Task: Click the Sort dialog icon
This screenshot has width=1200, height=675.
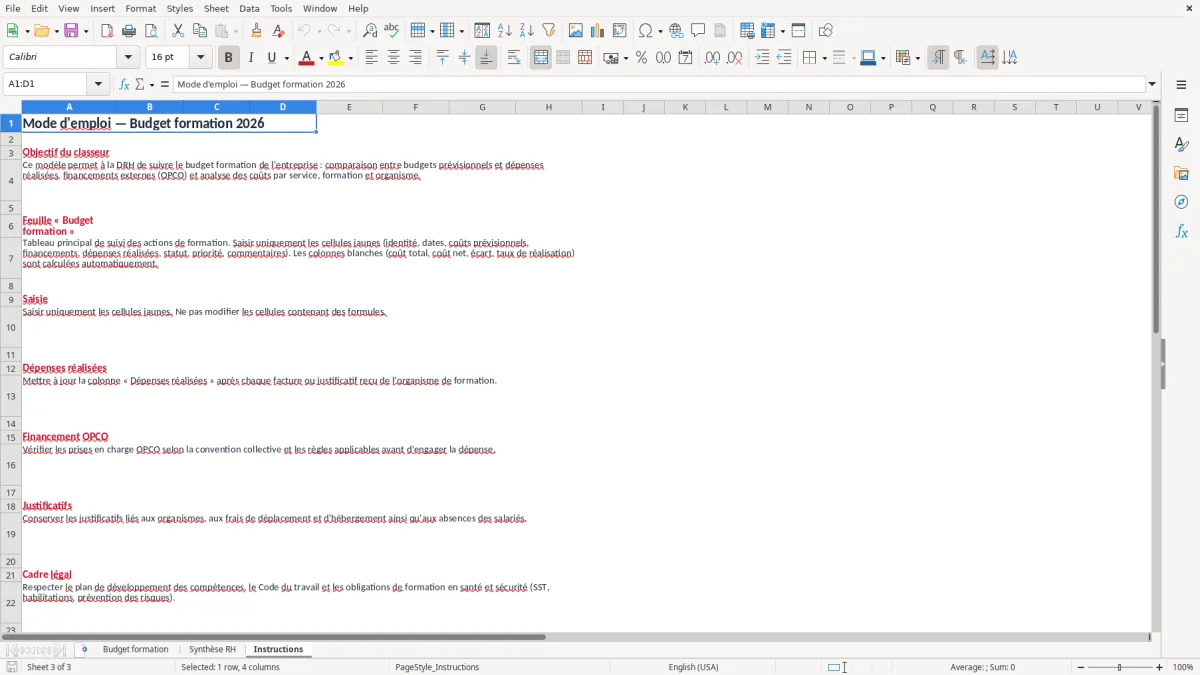Action: point(482,31)
